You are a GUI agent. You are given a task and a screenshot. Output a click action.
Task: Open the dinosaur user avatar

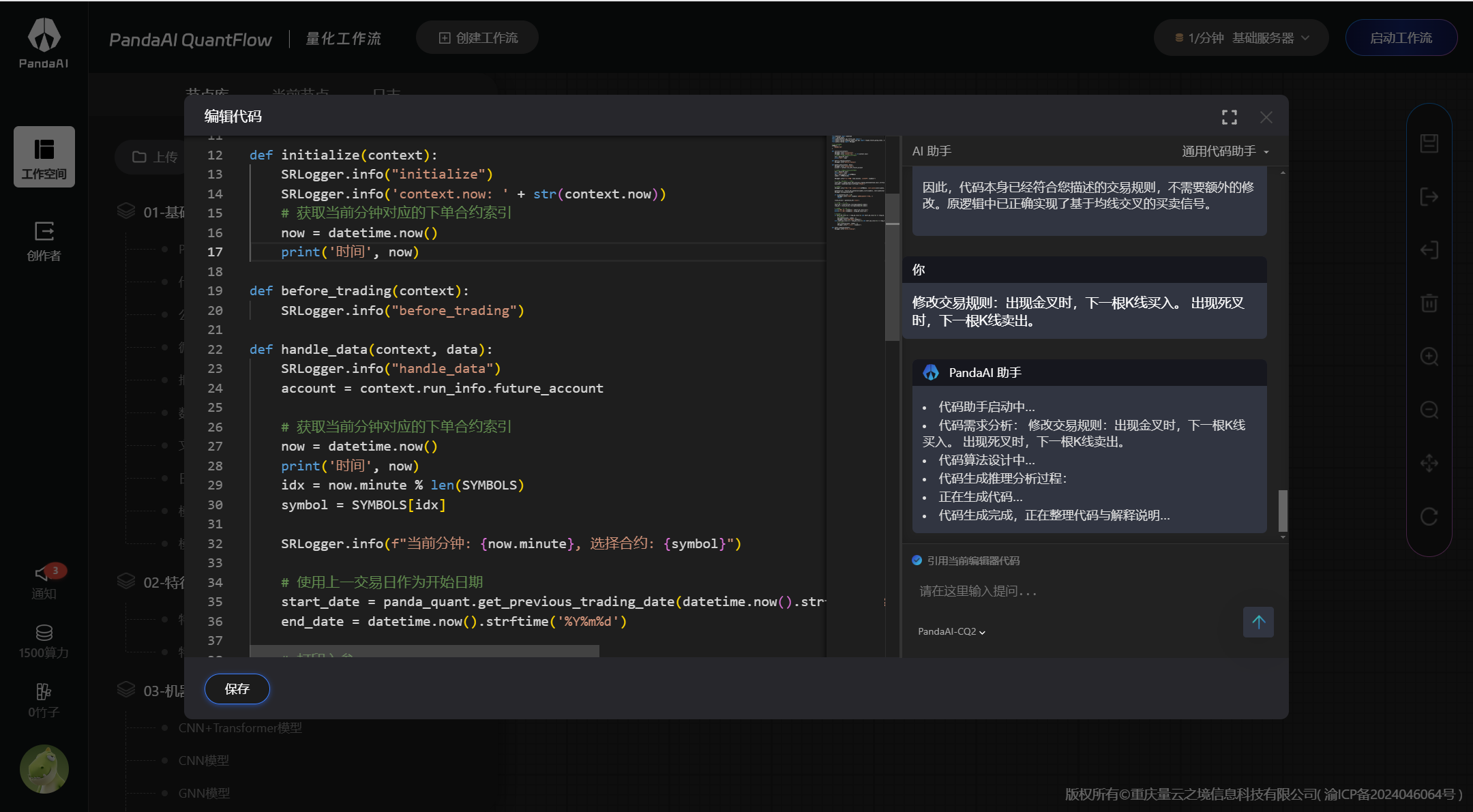coord(44,768)
